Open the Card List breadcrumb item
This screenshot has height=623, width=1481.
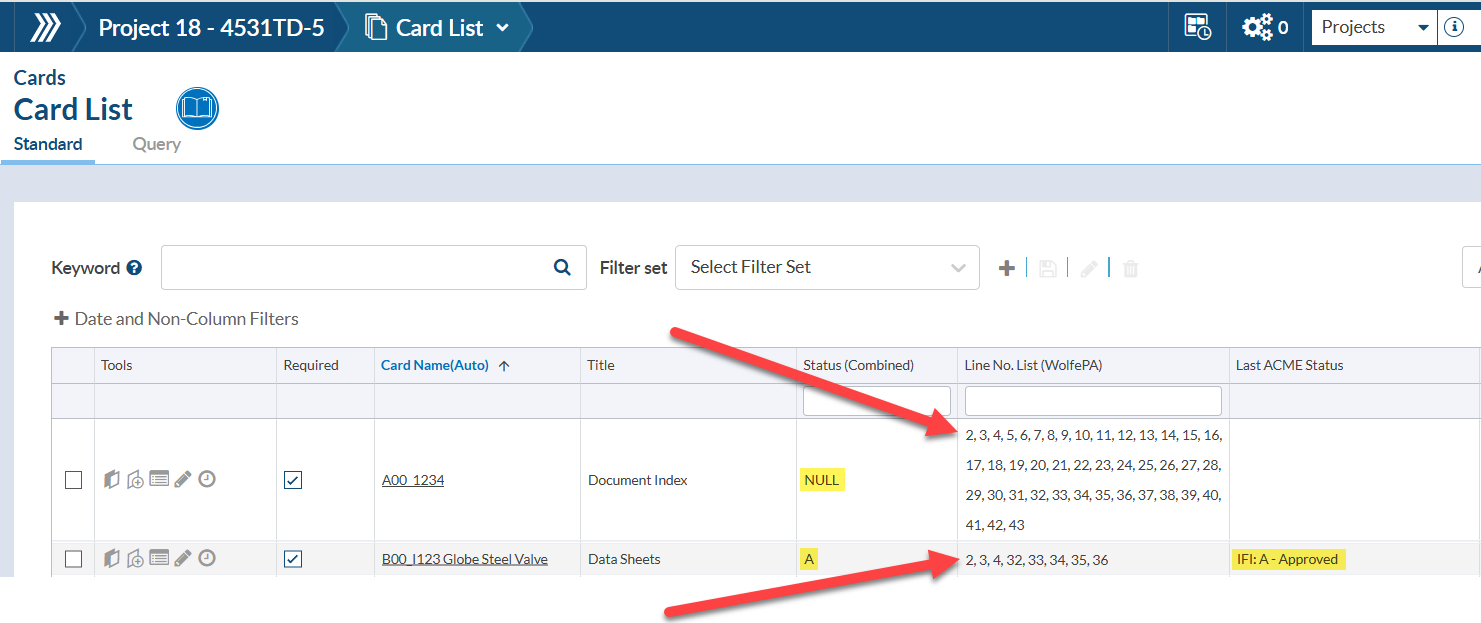[440, 27]
